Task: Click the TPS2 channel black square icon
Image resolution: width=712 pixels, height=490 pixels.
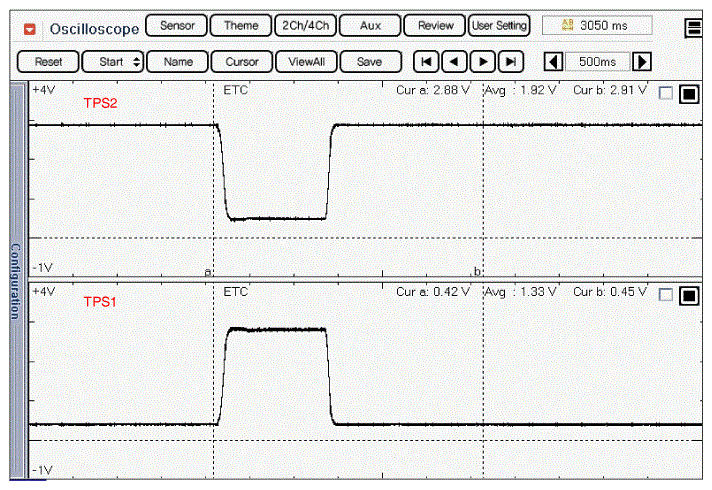Action: [x=688, y=95]
